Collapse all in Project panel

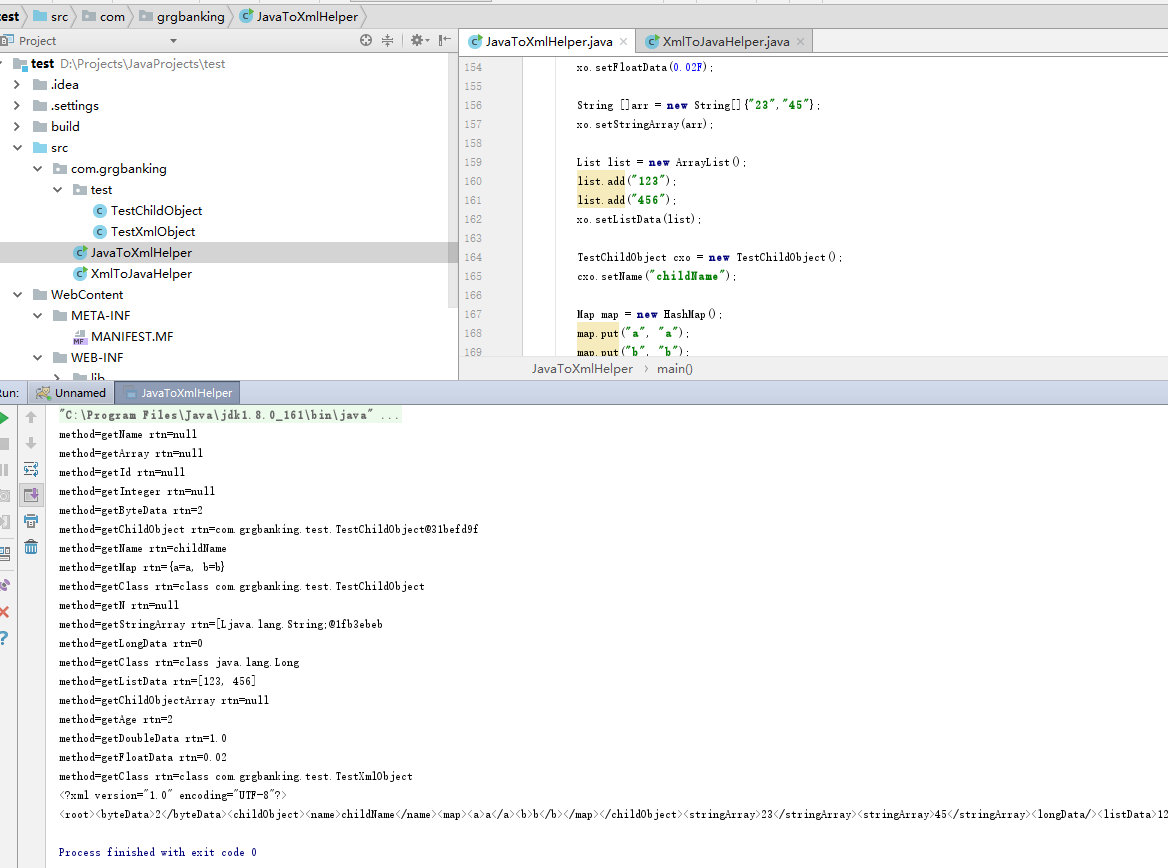coord(387,40)
